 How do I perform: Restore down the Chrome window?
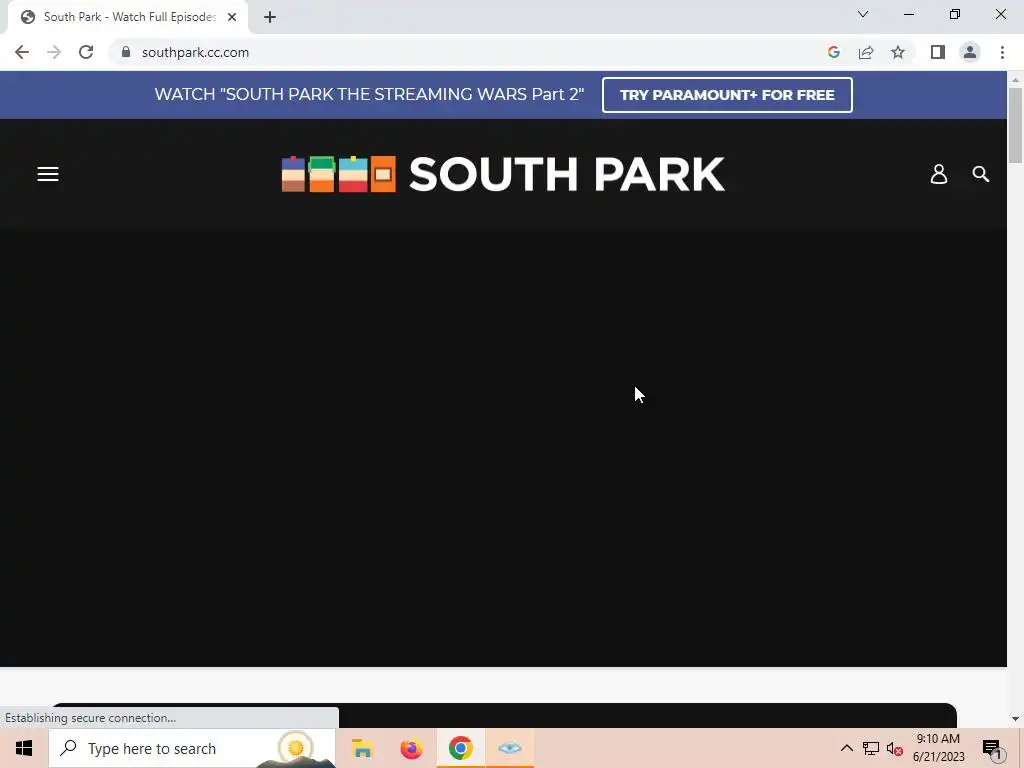click(955, 14)
